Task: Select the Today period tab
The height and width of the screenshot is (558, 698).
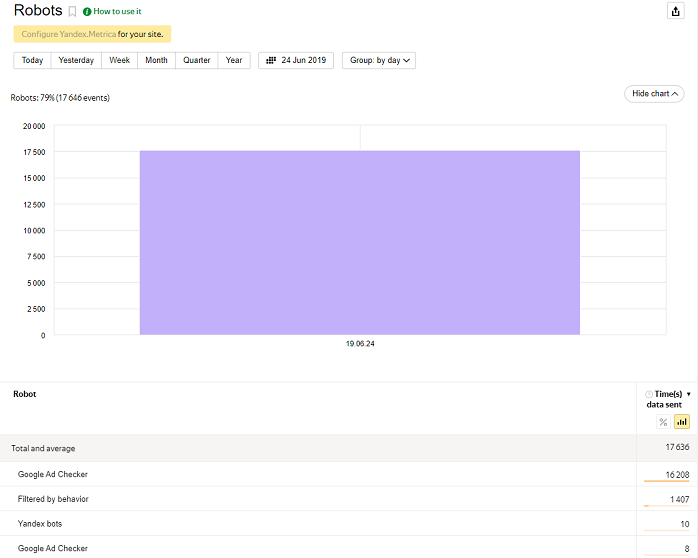Action: [32, 60]
